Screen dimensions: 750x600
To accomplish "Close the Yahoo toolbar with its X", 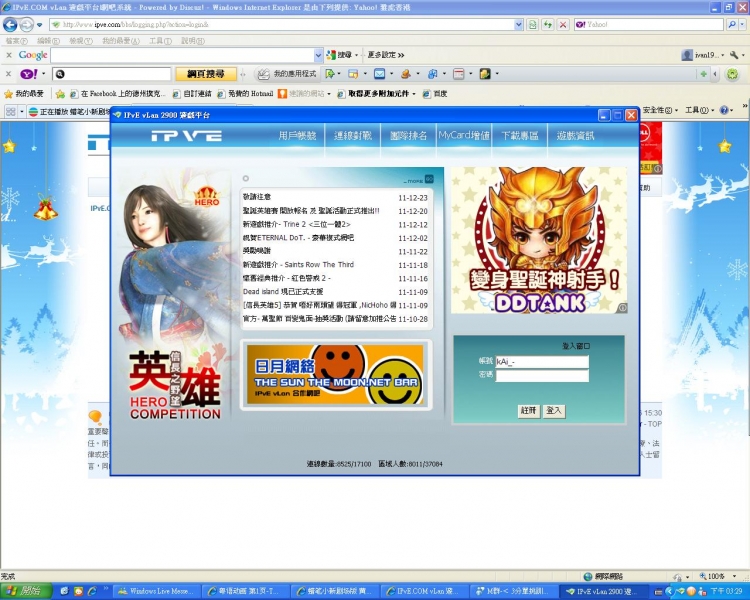I will click(9, 74).
